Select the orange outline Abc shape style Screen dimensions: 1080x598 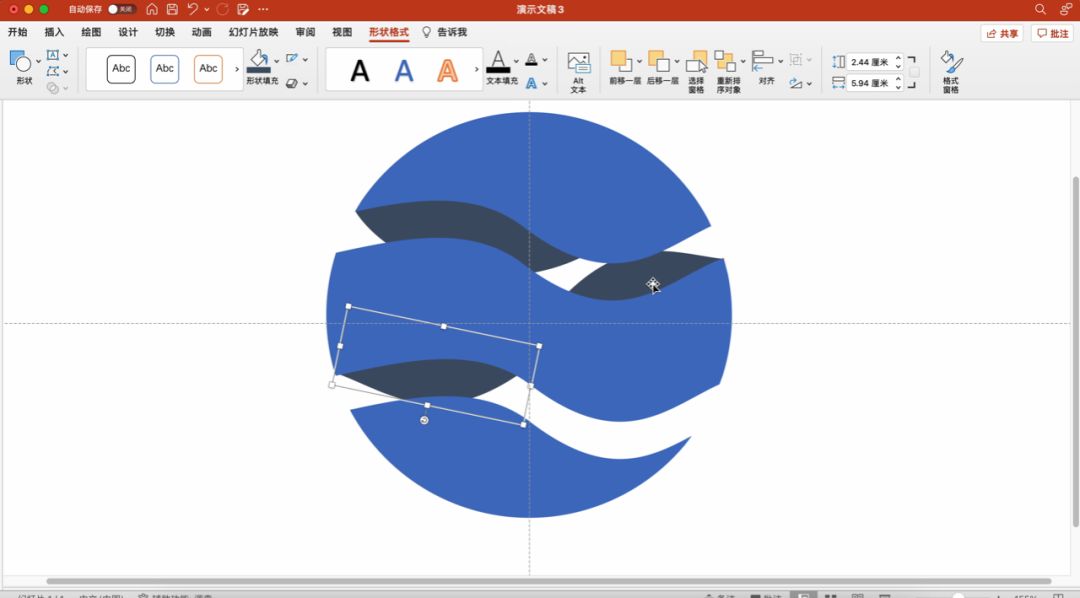[208, 69]
